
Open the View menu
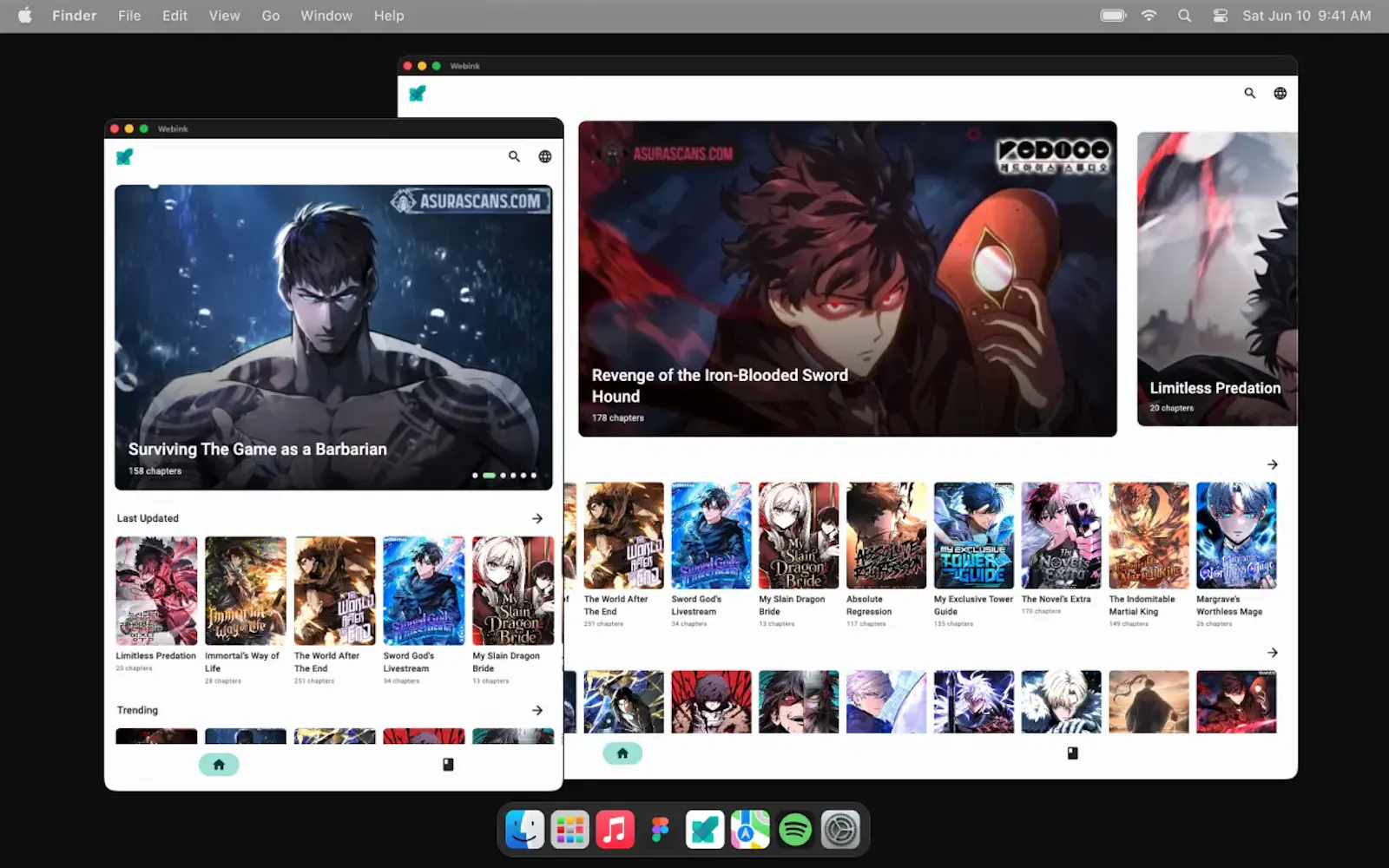224,16
